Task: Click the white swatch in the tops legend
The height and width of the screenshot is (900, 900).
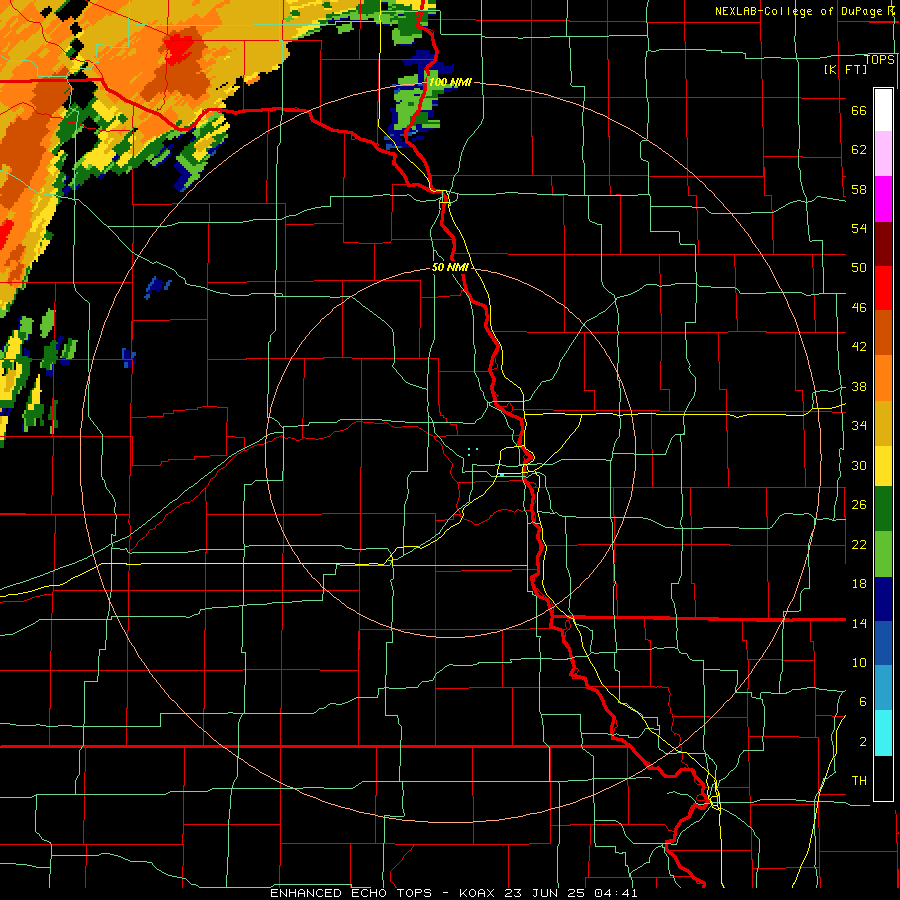Action: 883,110
